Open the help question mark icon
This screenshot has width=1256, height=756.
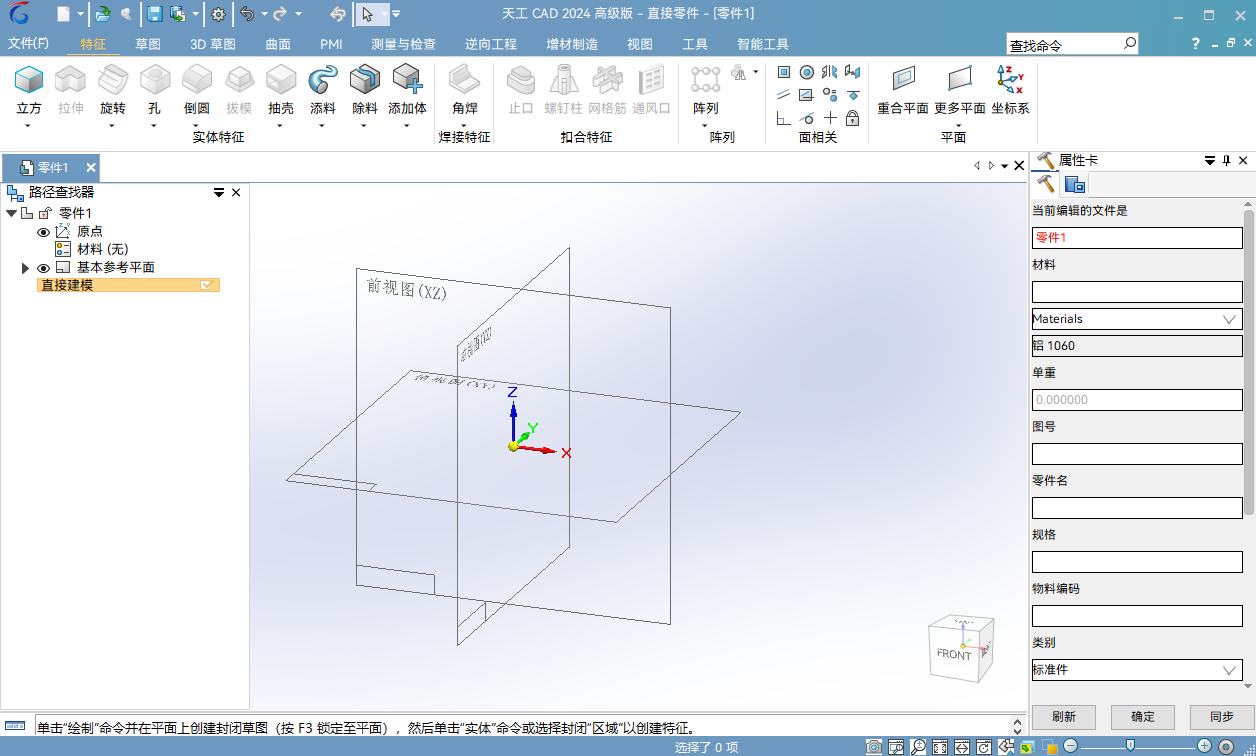1196,44
